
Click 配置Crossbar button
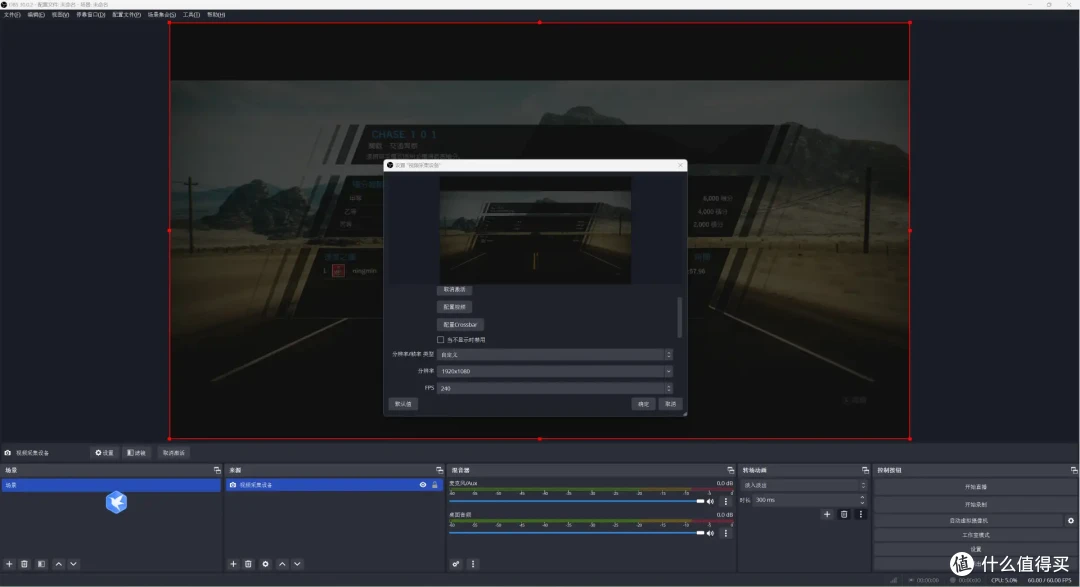[x=460, y=325]
